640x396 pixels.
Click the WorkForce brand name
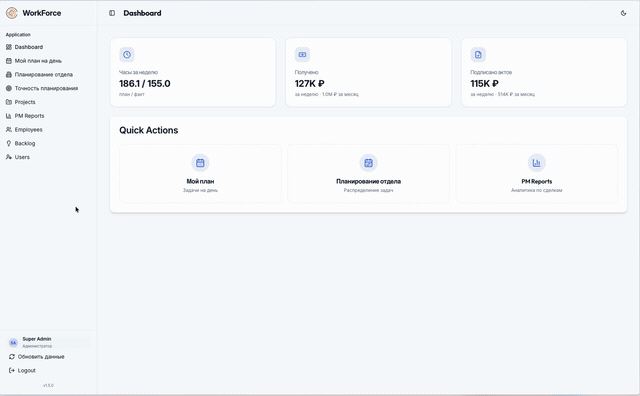point(42,13)
